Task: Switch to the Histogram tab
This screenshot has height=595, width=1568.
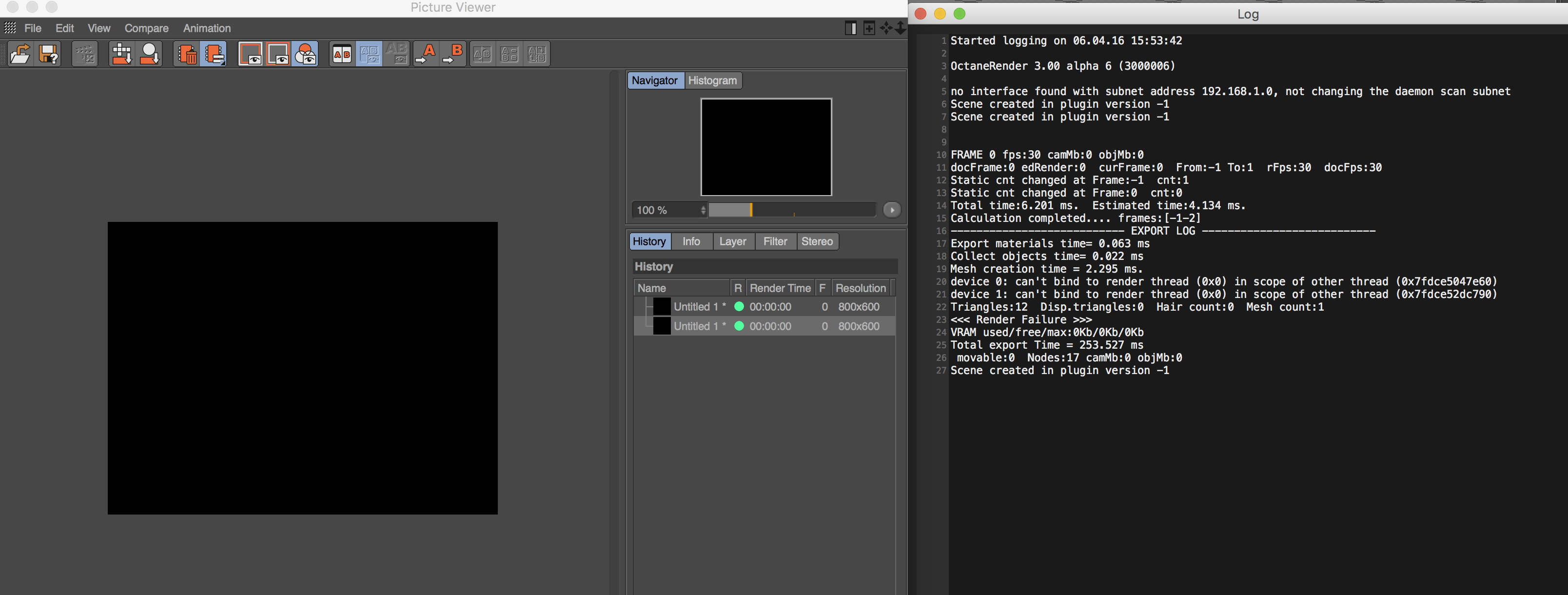Action: coord(712,80)
